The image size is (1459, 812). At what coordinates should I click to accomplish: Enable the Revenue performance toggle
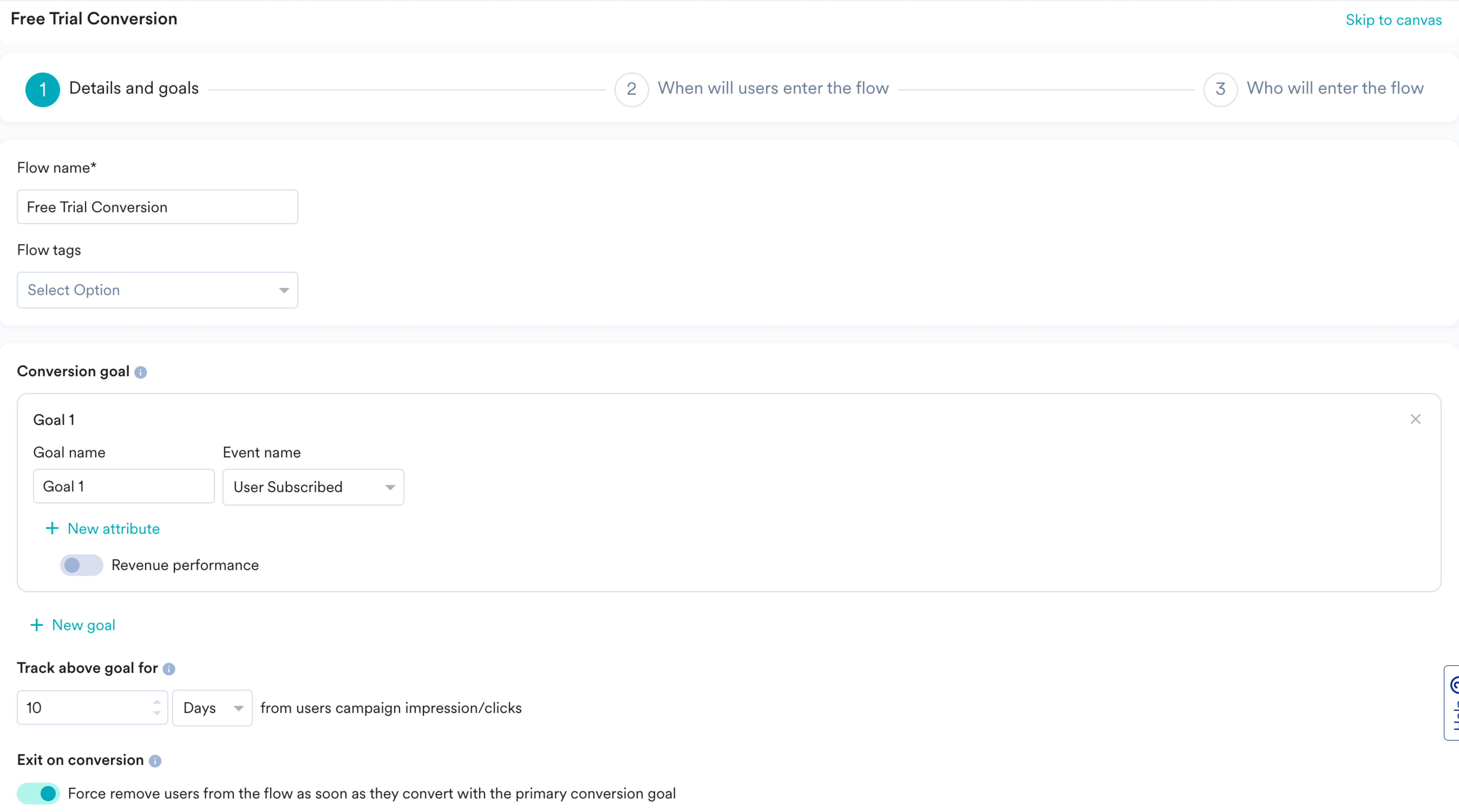pyautogui.click(x=81, y=565)
